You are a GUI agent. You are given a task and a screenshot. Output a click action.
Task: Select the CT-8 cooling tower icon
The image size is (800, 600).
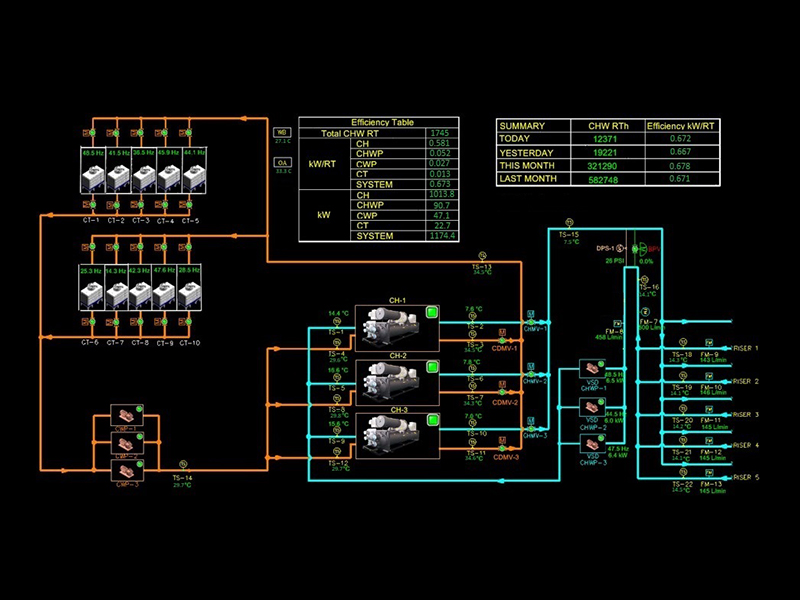tap(140, 290)
